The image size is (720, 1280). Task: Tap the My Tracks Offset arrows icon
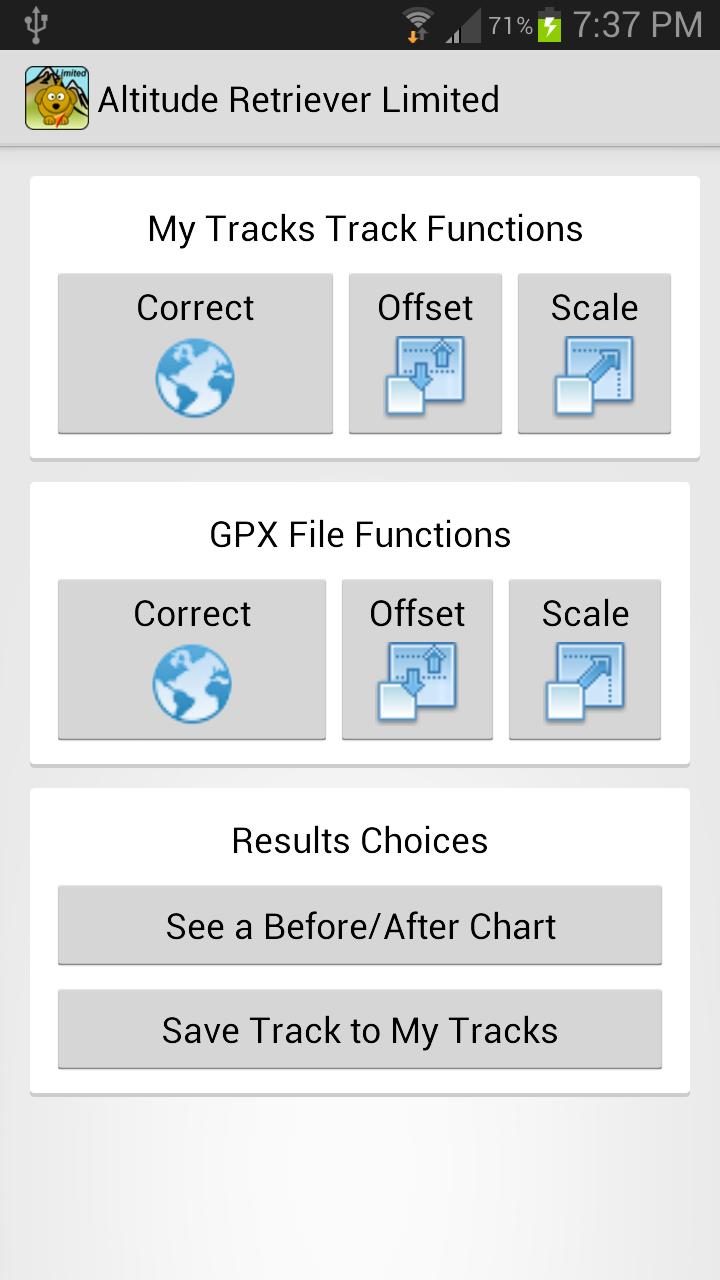click(x=425, y=376)
